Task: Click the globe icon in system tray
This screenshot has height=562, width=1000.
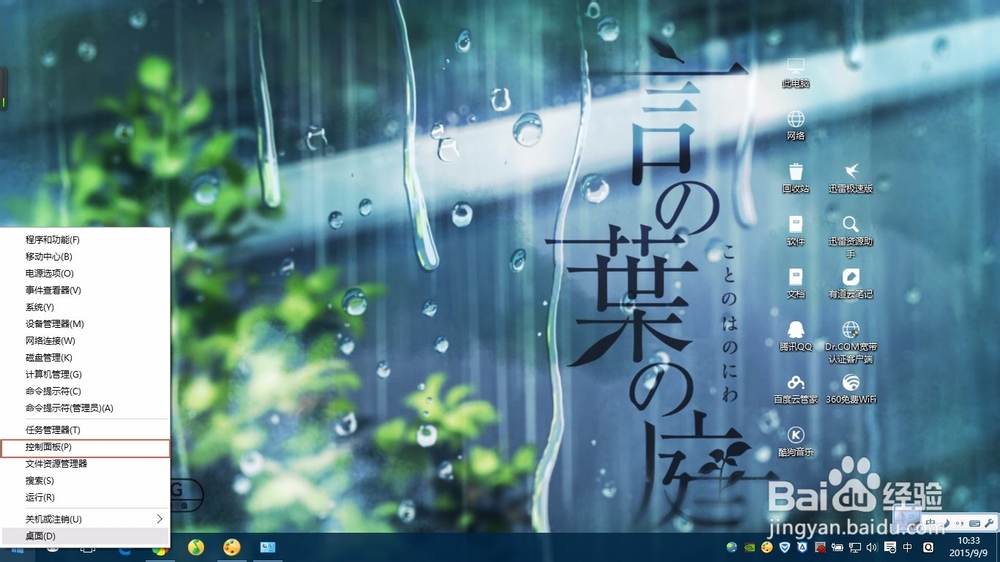Action: pos(732,547)
